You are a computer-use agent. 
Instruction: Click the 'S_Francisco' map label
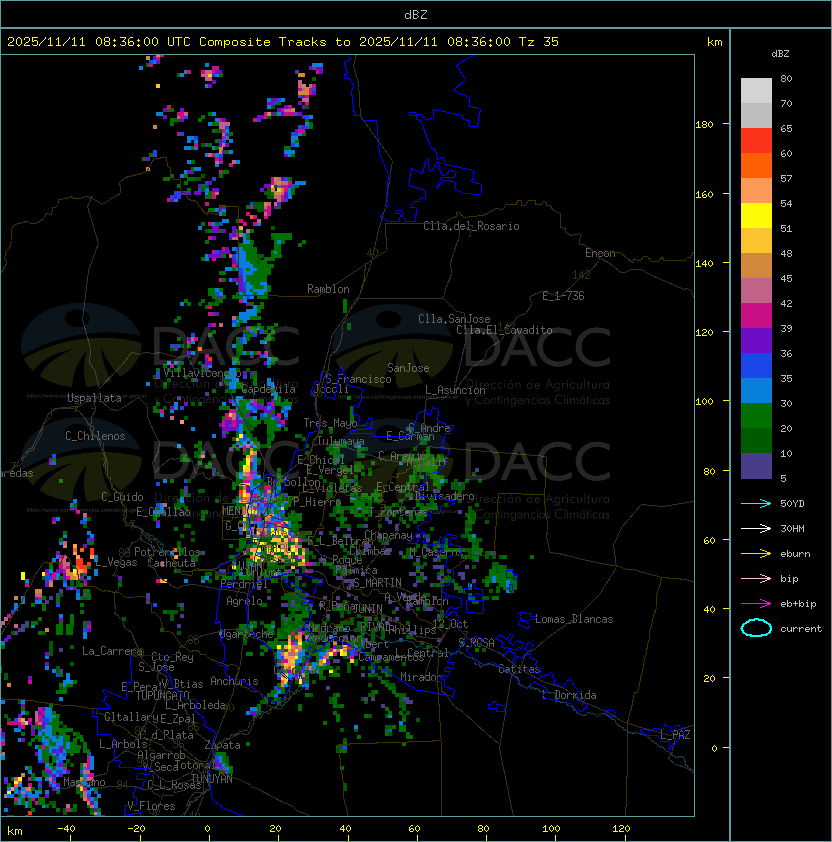[358, 379]
